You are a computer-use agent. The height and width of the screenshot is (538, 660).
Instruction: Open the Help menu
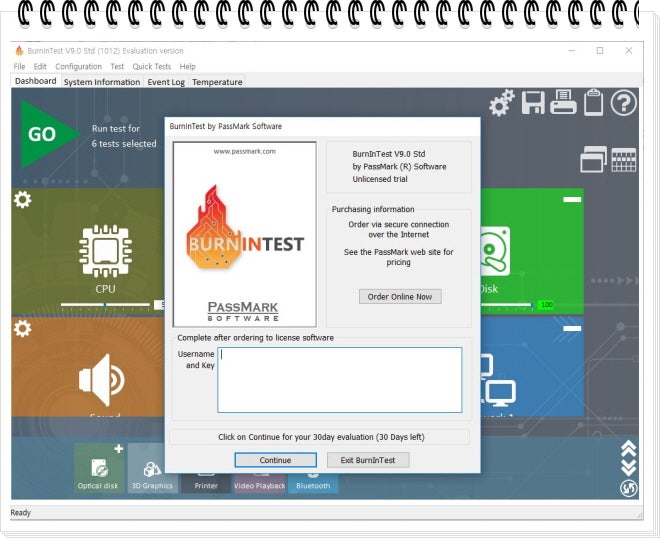tap(187, 67)
